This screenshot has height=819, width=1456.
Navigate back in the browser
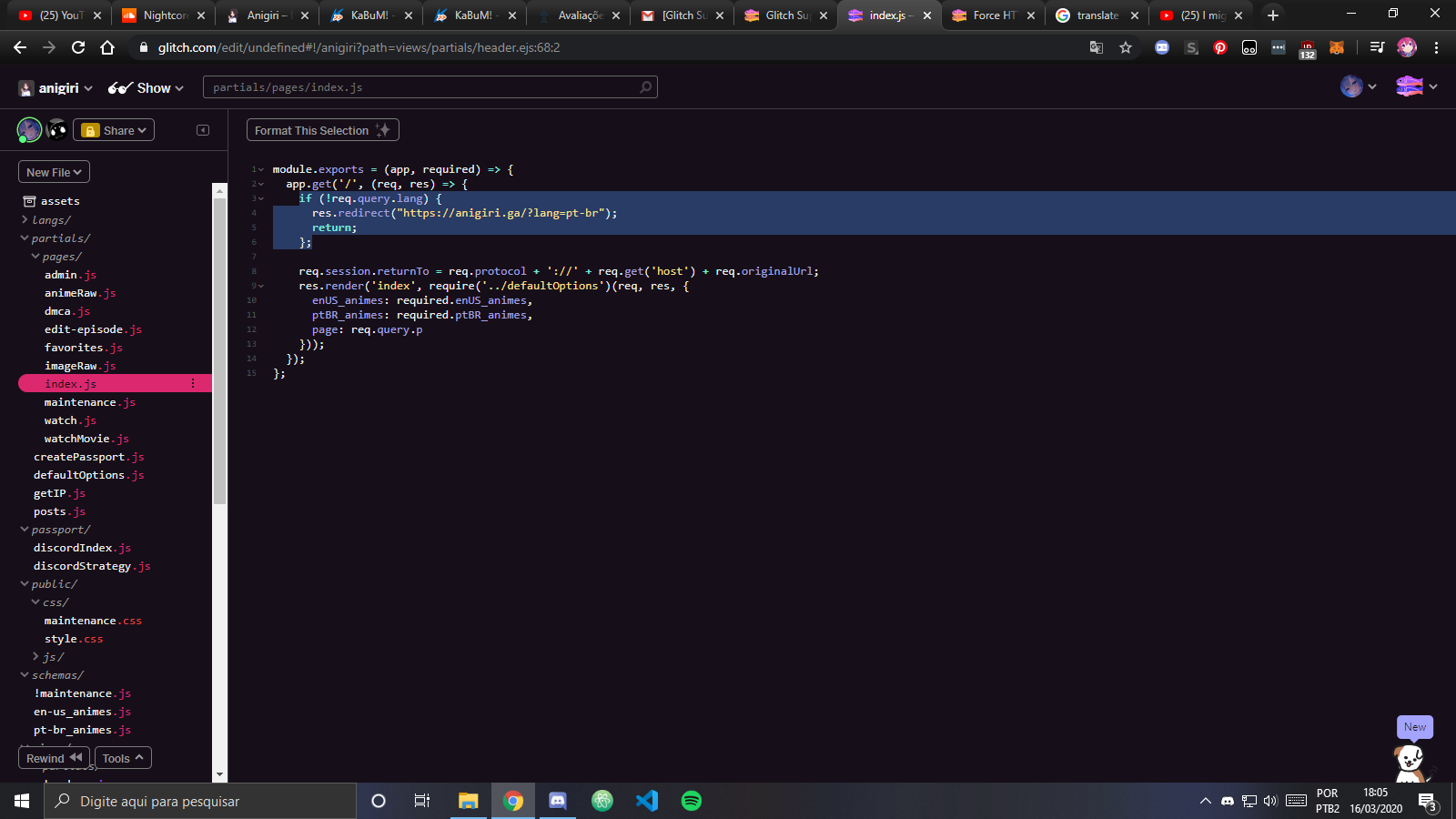click(20, 47)
